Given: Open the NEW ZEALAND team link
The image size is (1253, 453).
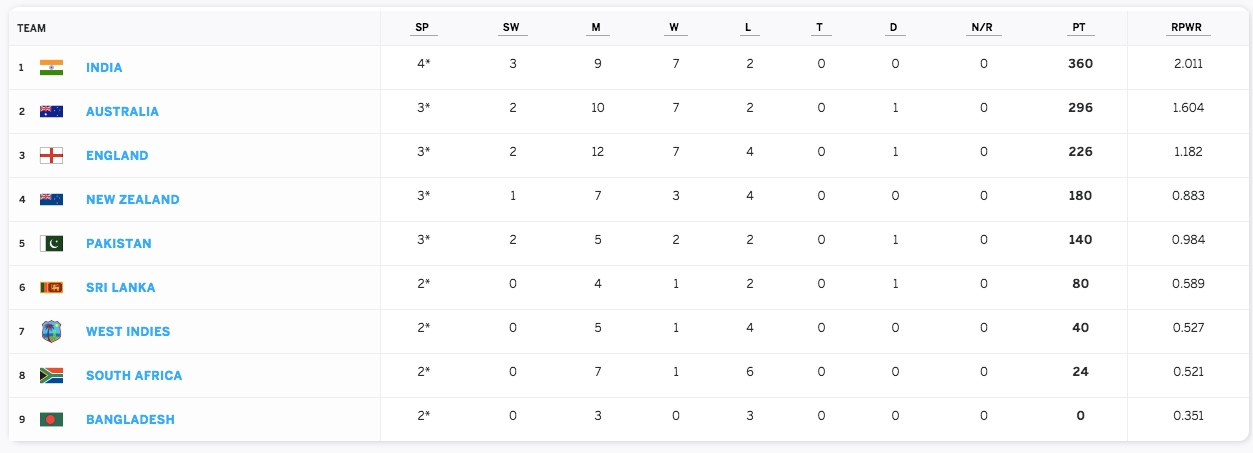Looking at the screenshot, I should pyautogui.click(x=132, y=200).
